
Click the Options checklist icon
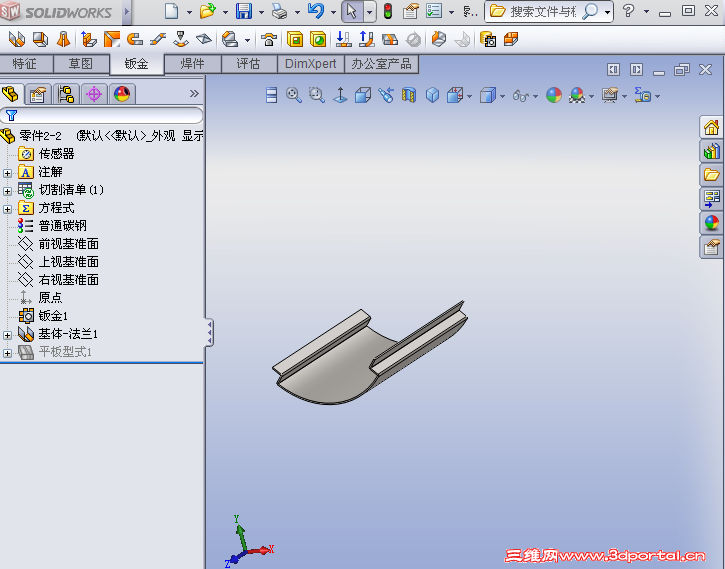[434, 11]
